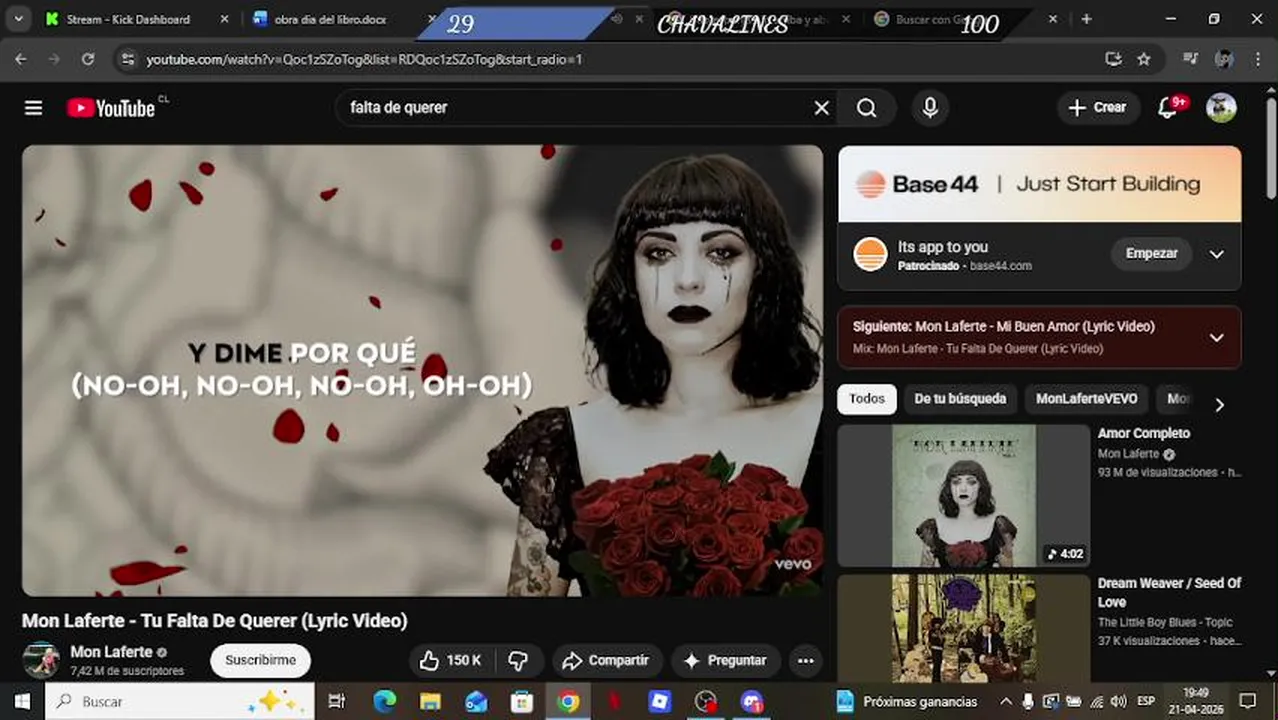
Task: Open the Chrome profile avatar
Action: (1223, 59)
